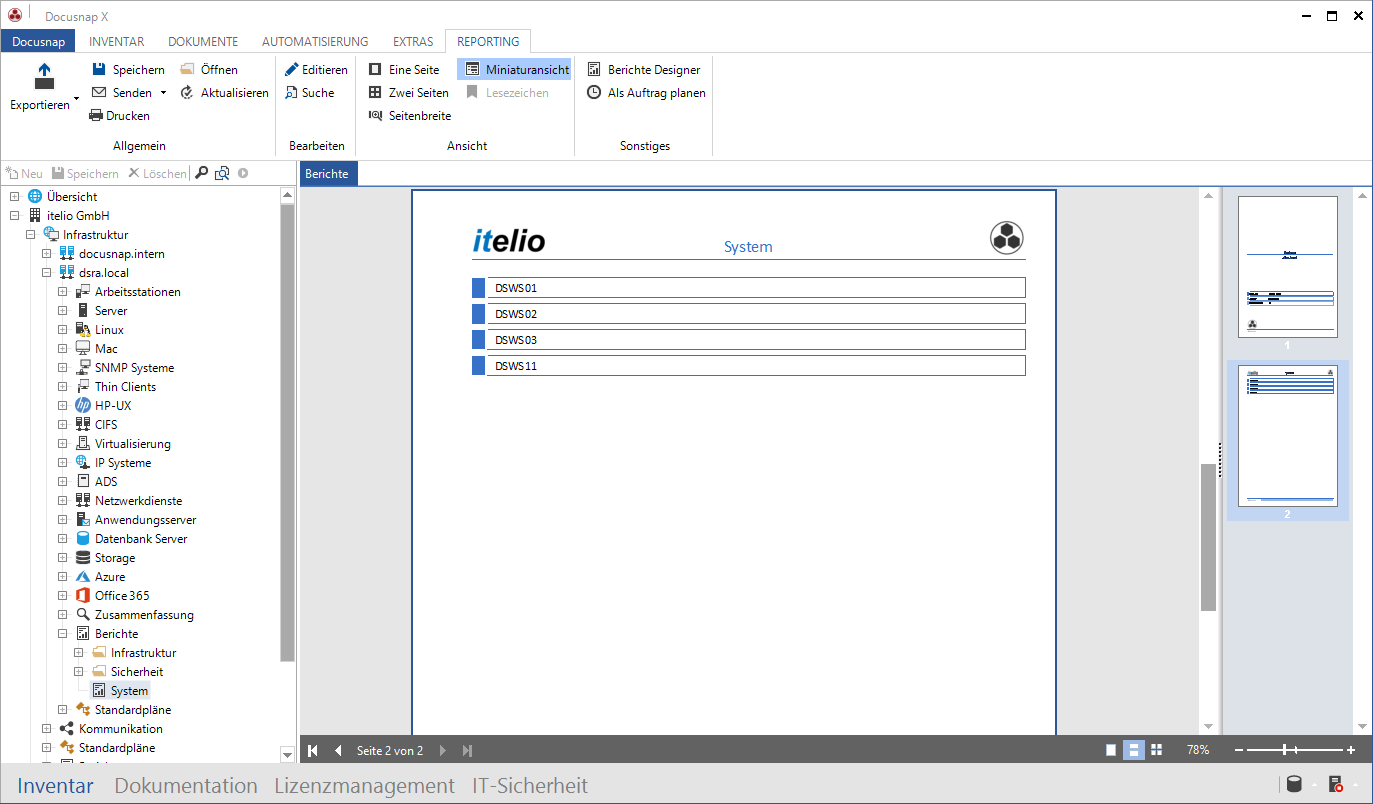Collapse the Berichte tree node
The height and width of the screenshot is (804, 1373).
(x=63, y=634)
